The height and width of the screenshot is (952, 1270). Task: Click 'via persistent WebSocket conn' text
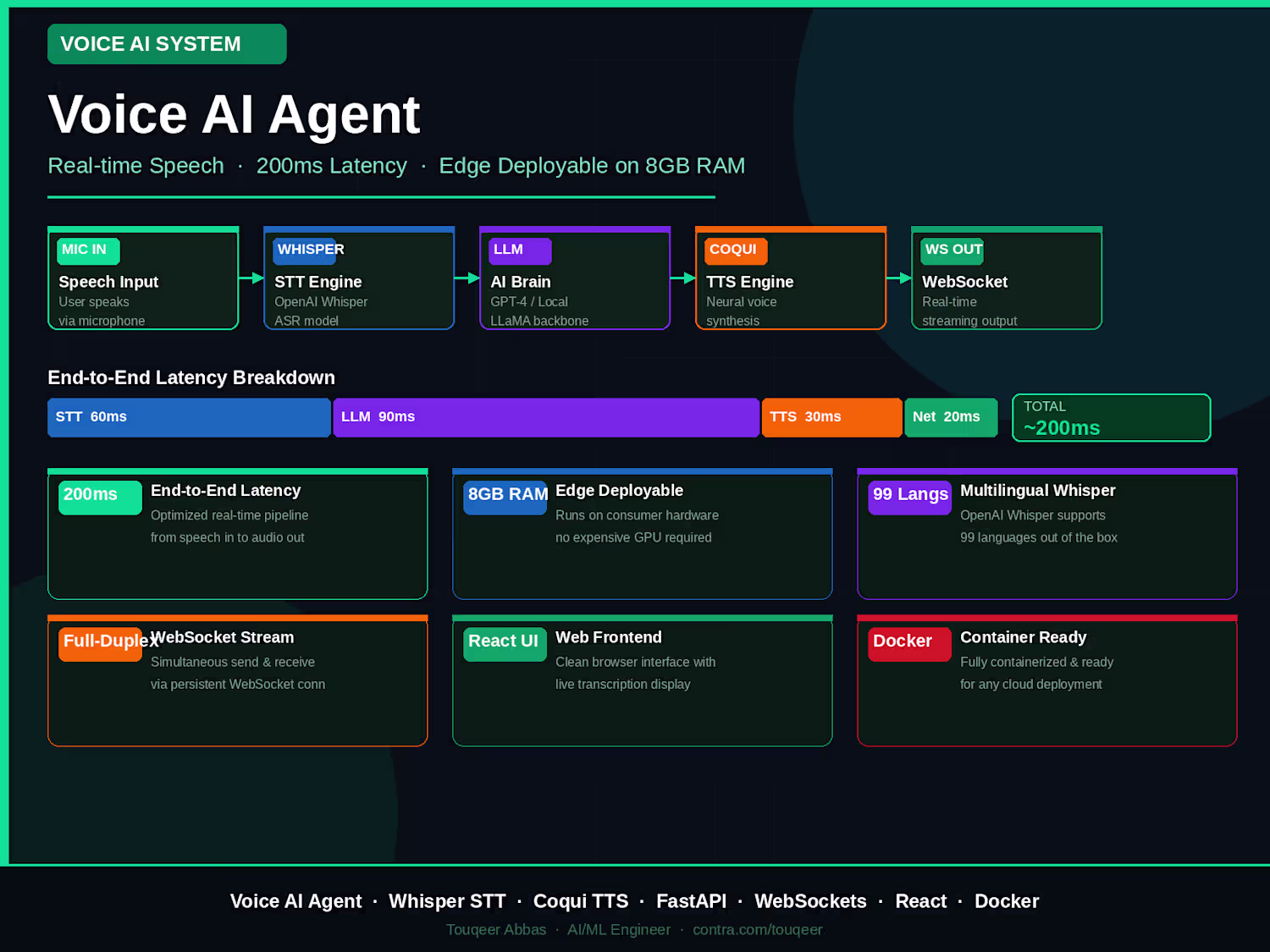tap(238, 684)
